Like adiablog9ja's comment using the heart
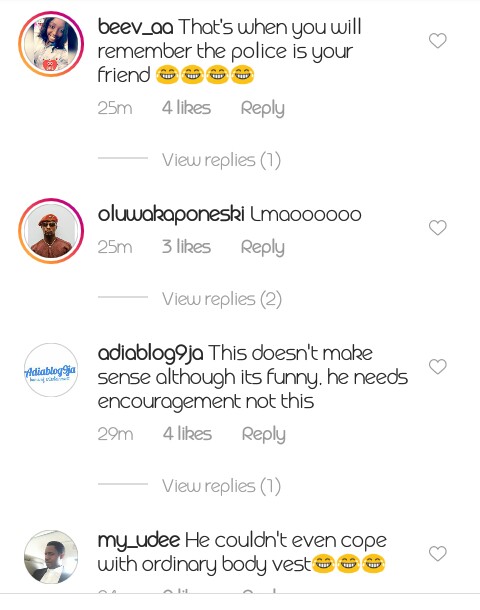This screenshot has height=610, width=480. coord(438,366)
